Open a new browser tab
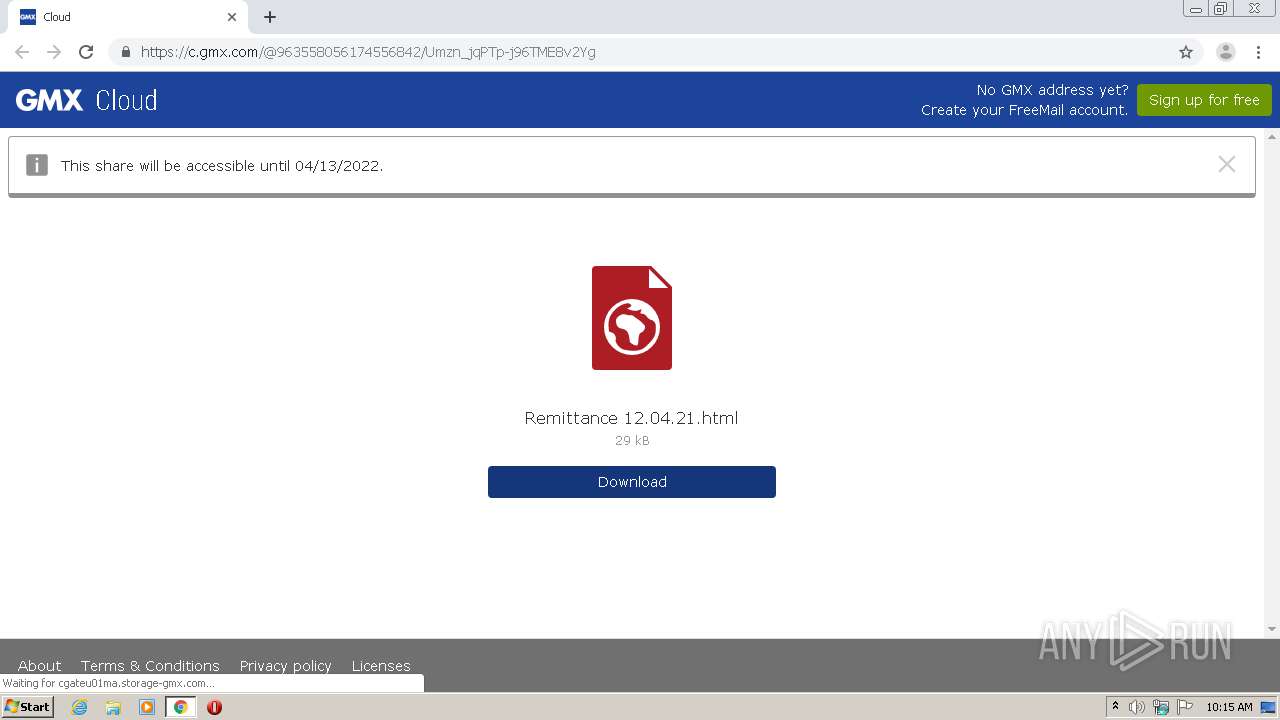 click(270, 17)
